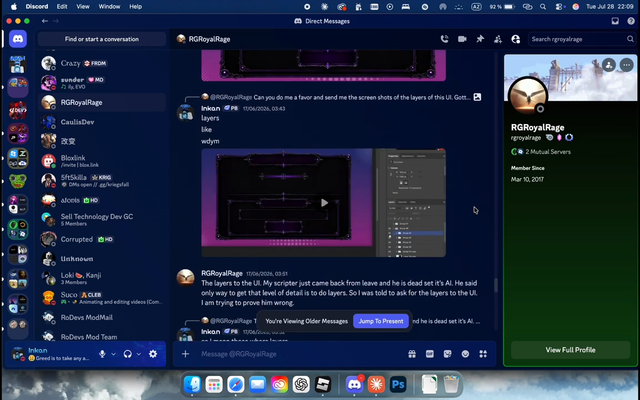
Task: Open the View menu
Action: pyautogui.click(x=83, y=7)
